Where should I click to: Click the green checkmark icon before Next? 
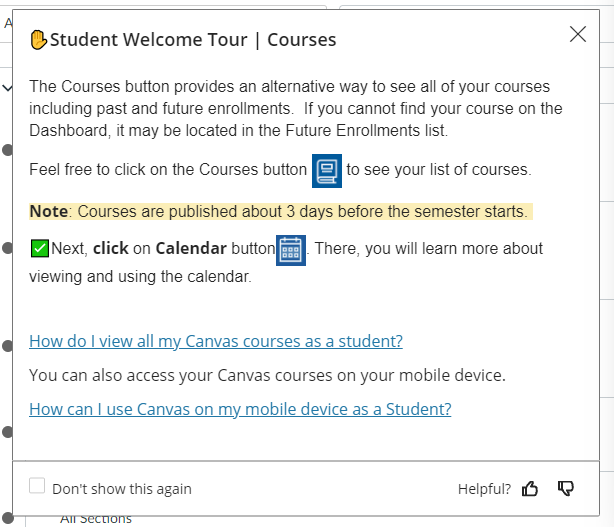point(39,248)
